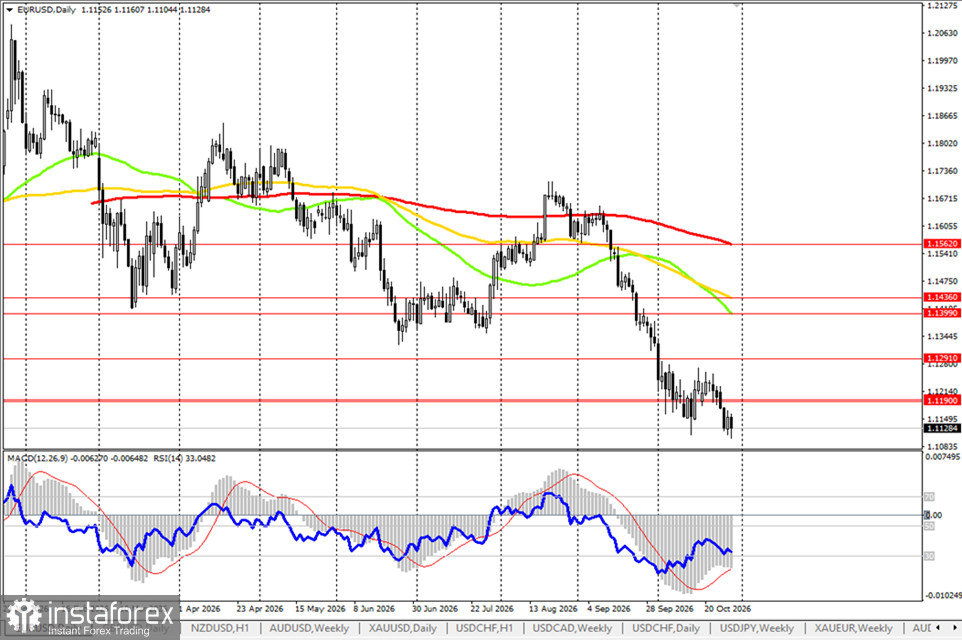962x640 pixels.
Task: Click the 1.15620 price level label
Action: pyautogui.click(x=942, y=244)
